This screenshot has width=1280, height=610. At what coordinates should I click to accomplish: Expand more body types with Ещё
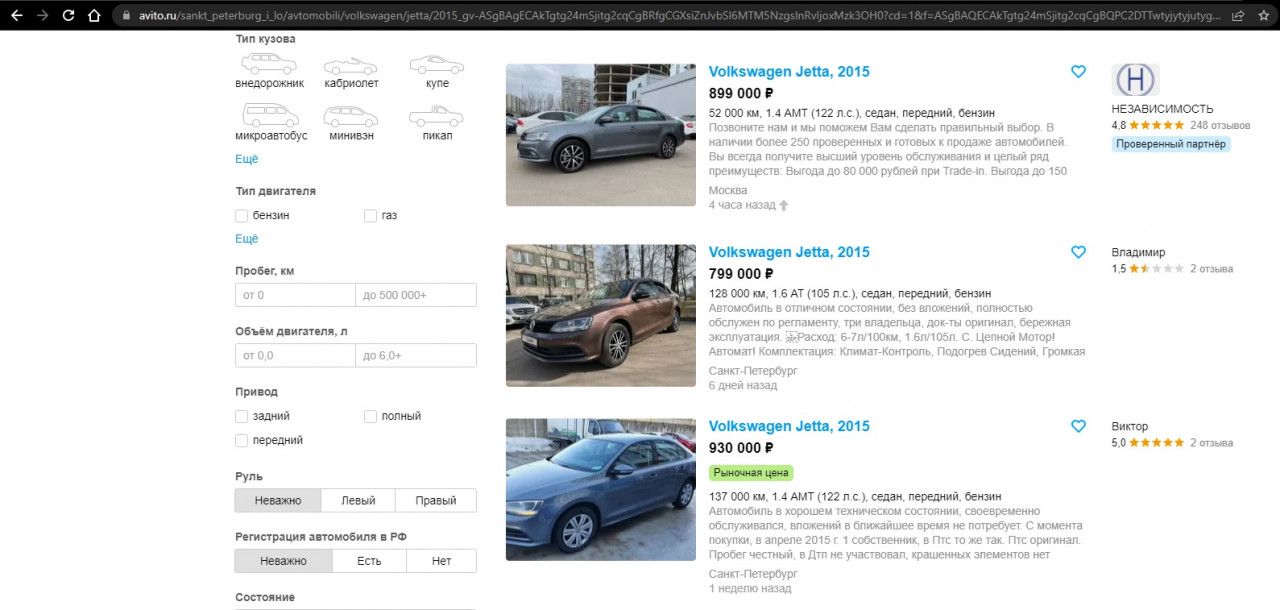246,159
